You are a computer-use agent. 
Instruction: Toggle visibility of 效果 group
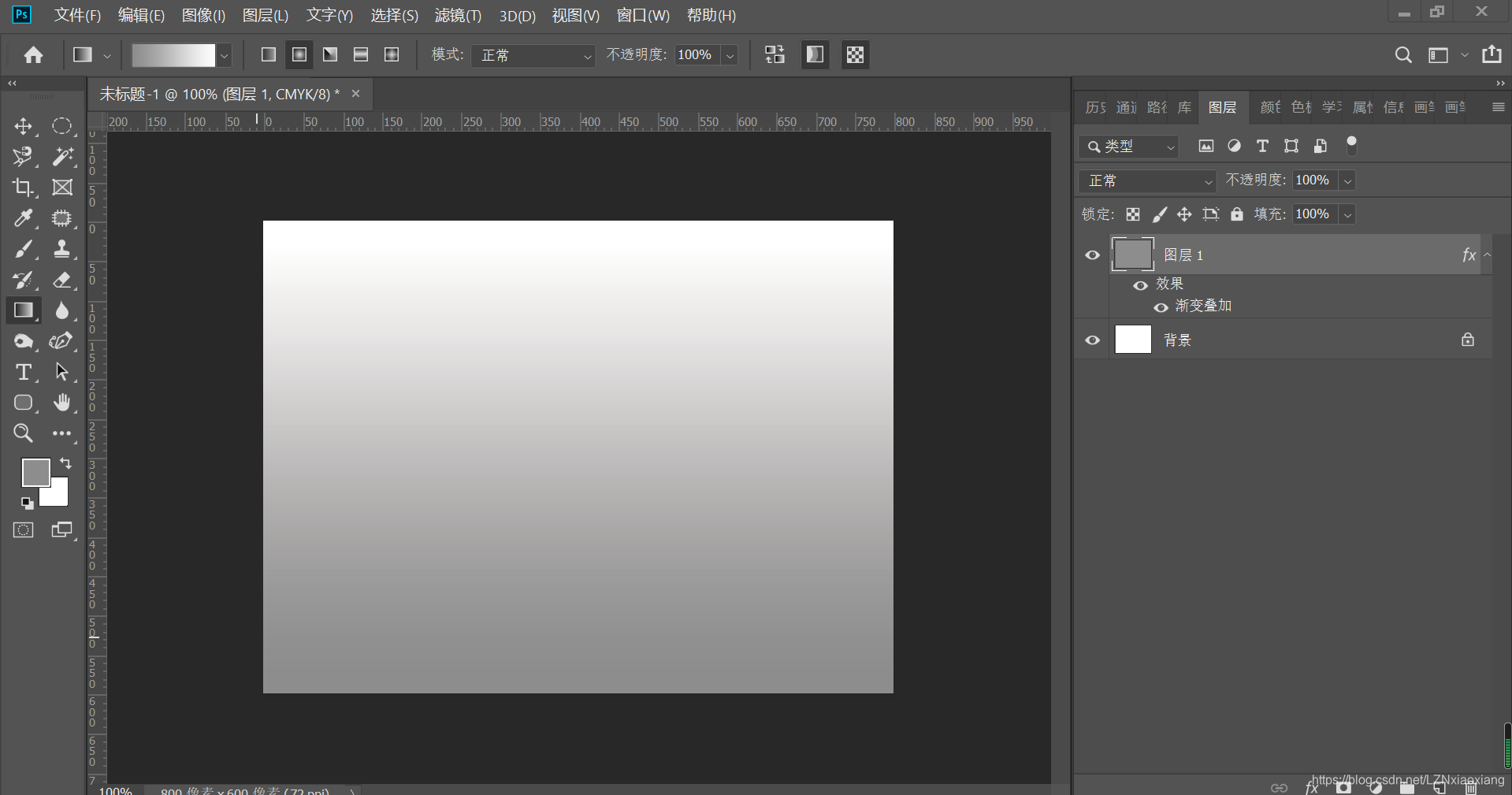point(1140,285)
